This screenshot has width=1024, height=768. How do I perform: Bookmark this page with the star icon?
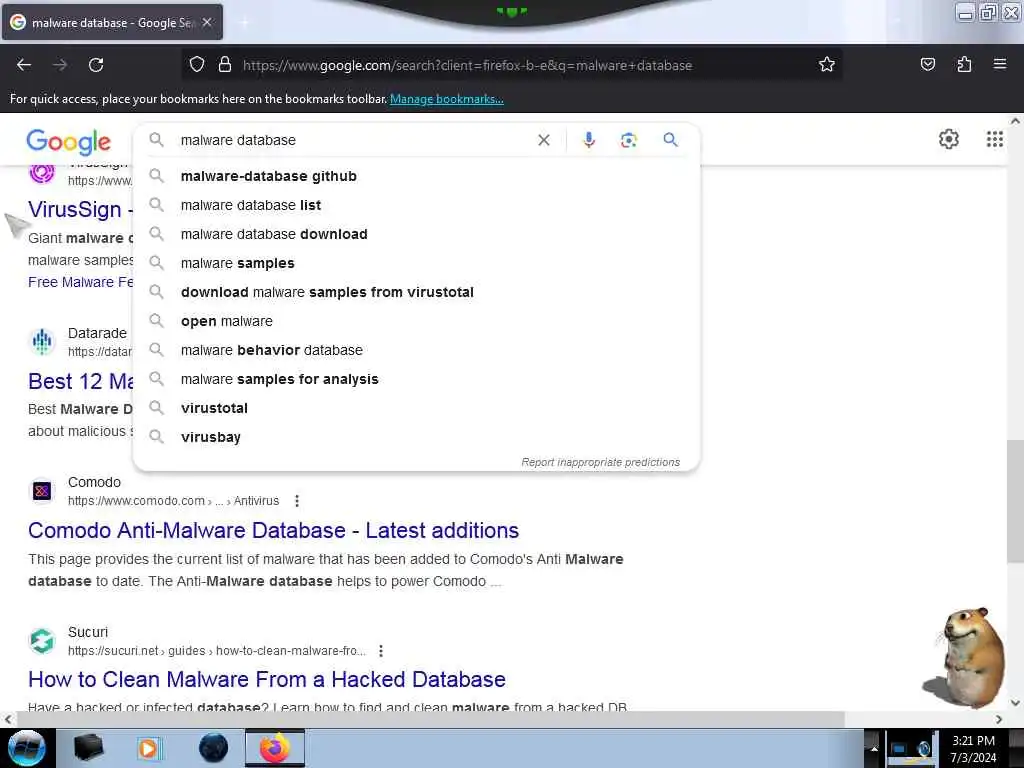[827, 65]
